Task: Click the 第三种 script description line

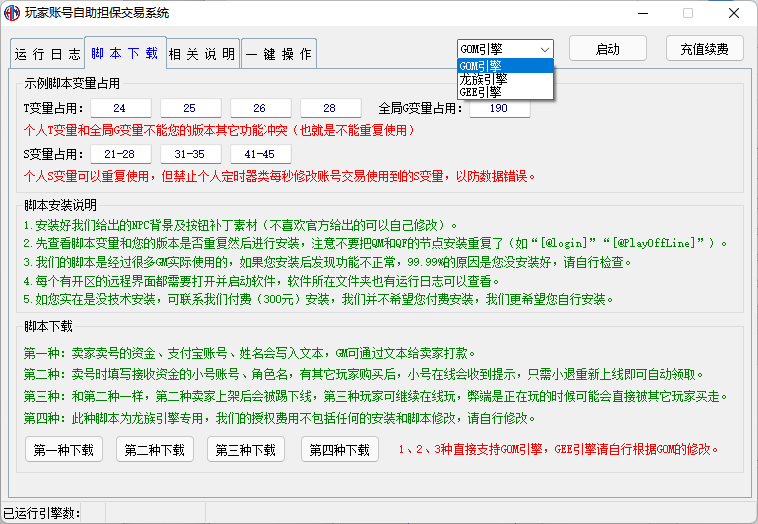Action: (376, 396)
